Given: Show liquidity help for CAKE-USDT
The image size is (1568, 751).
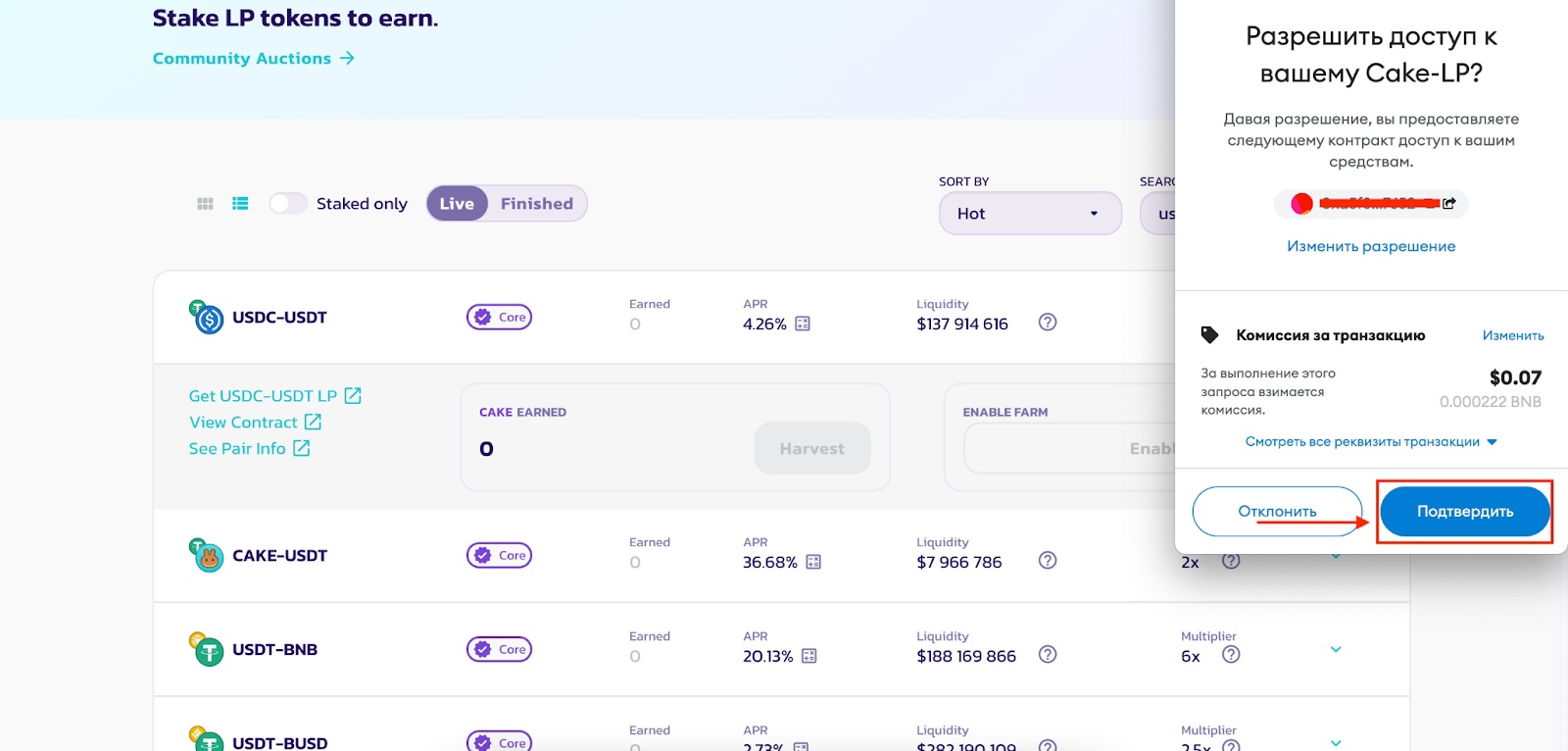Looking at the screenshot, I should pyautogui.click(x=1048, y=561).
